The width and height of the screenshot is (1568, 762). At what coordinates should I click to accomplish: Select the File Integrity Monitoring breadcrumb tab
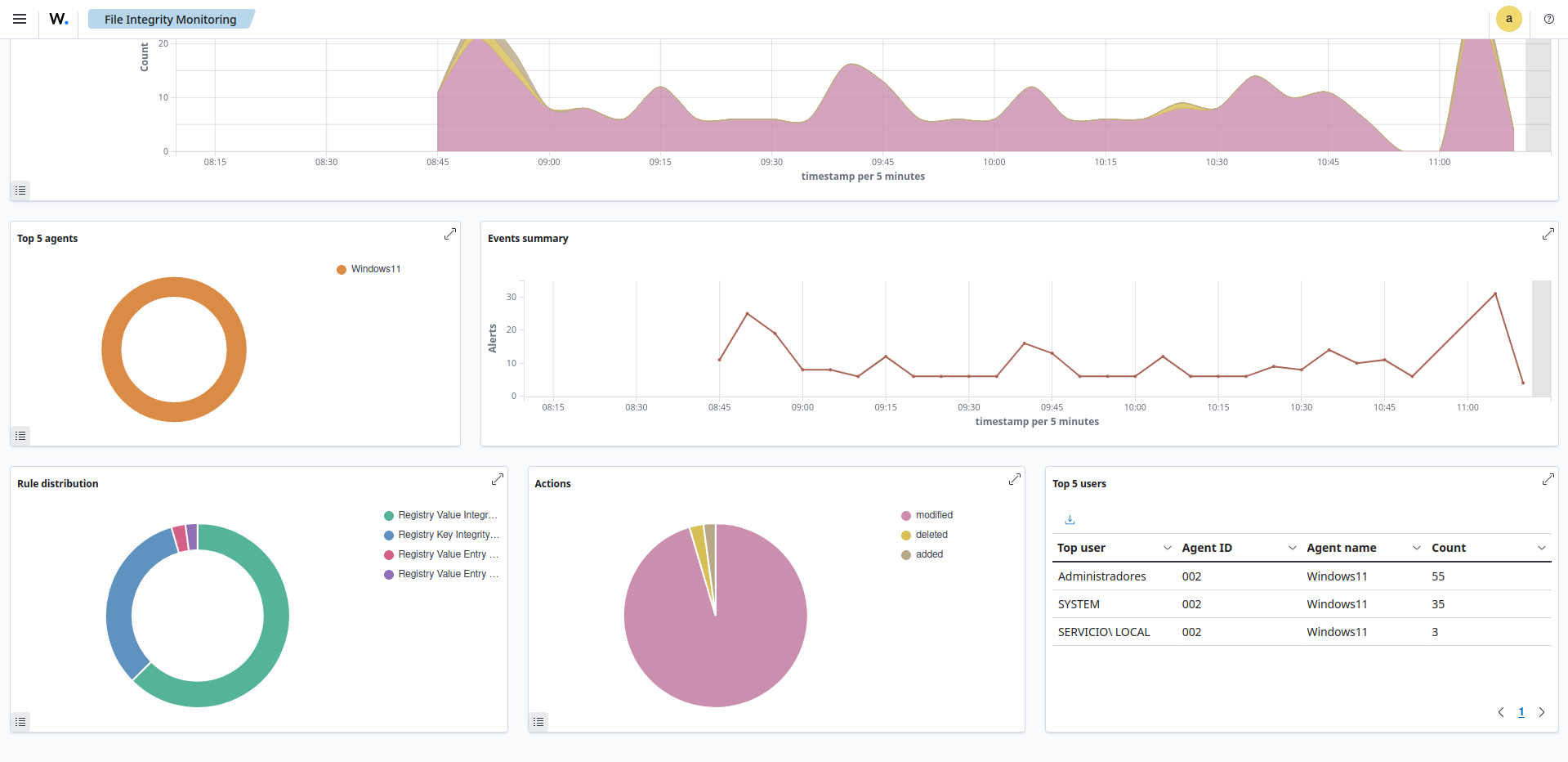pos(170,18)
